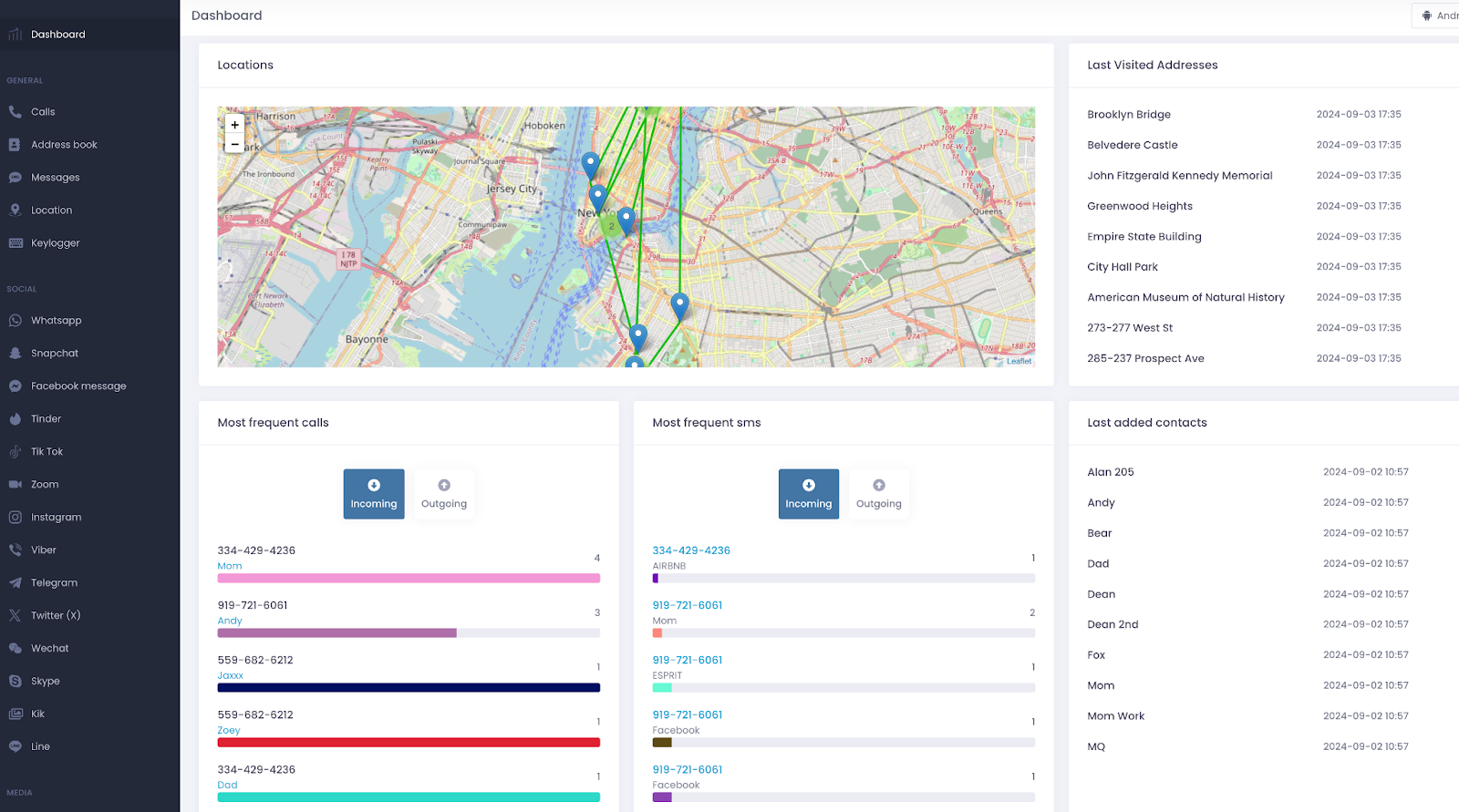Viewport: 1459px width, 812px height.
Task: Open Dashboard menu item label
Action: [x=58, y=35]
